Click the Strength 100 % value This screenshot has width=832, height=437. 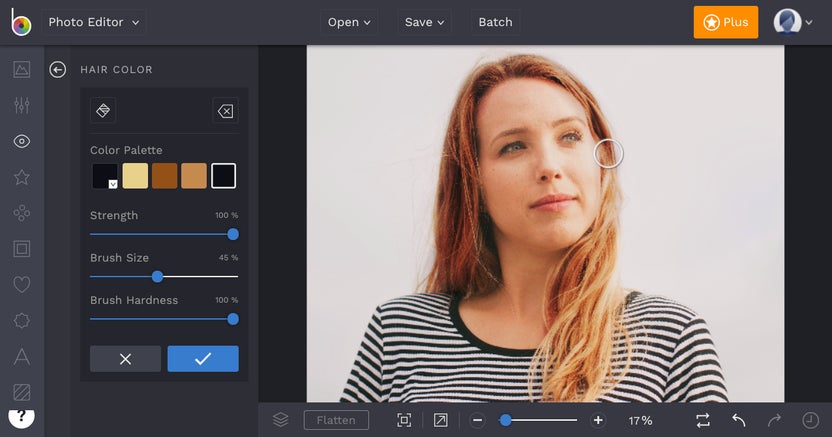coord(227,215)
